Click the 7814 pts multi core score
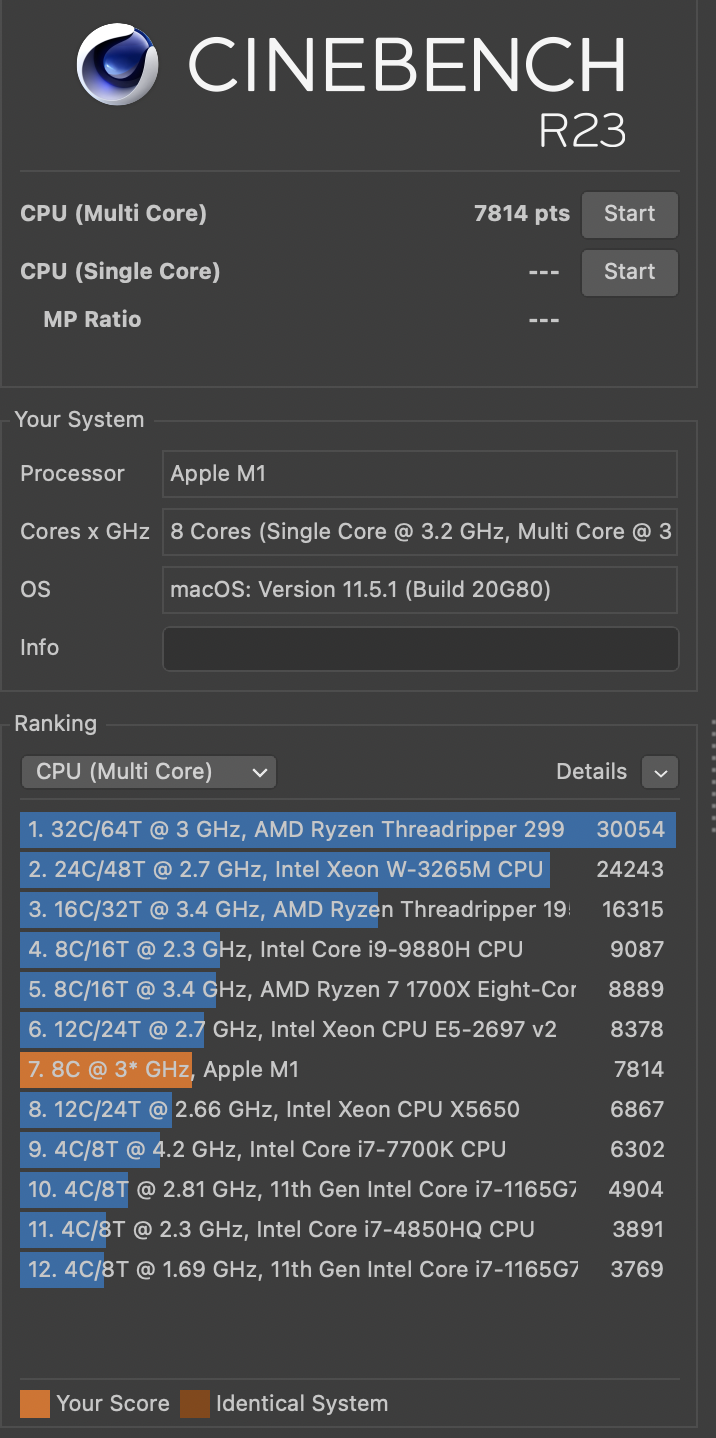Viewport: 716px width, 1438px height. pos(522,214)
